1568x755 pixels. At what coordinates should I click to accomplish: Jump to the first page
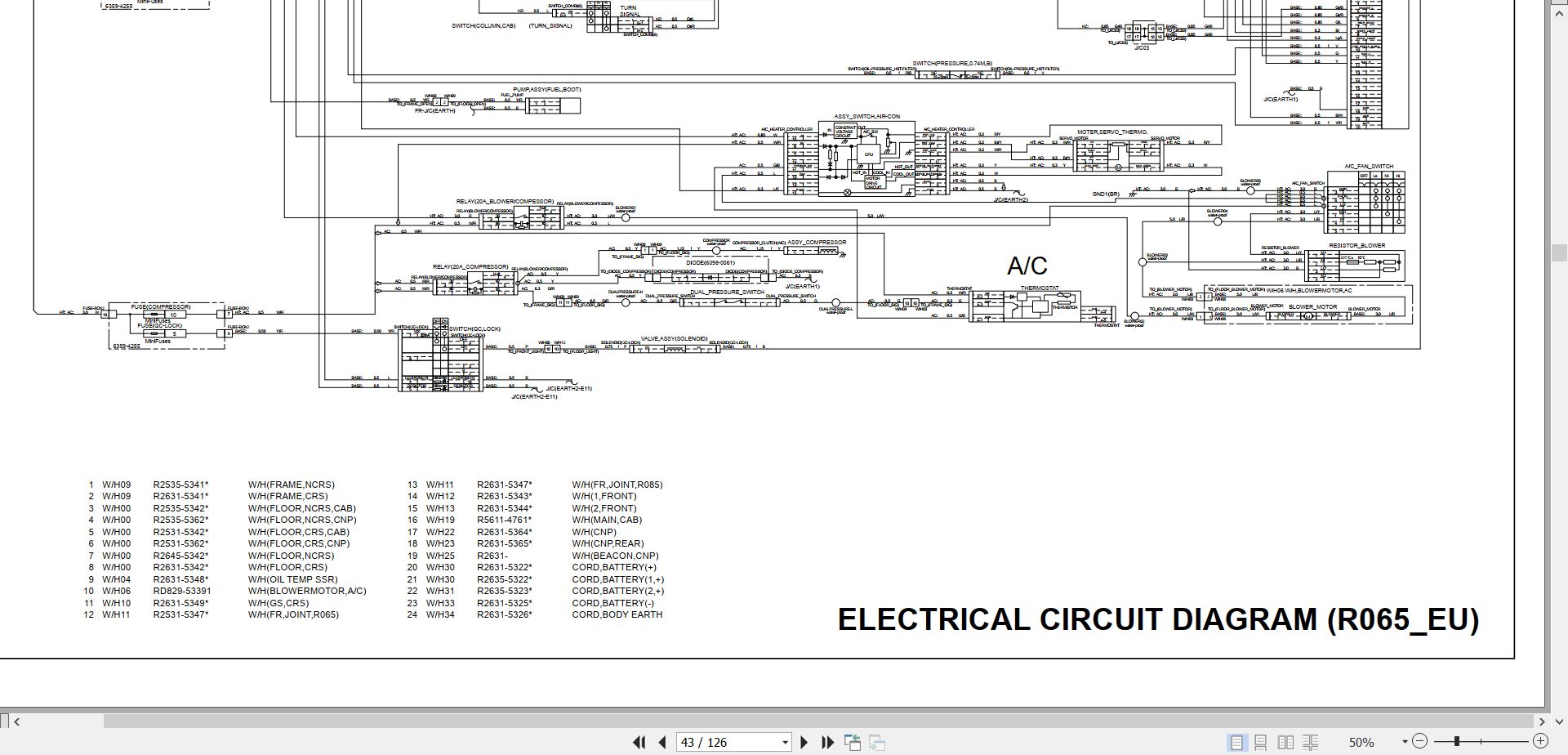pos(639,742)
